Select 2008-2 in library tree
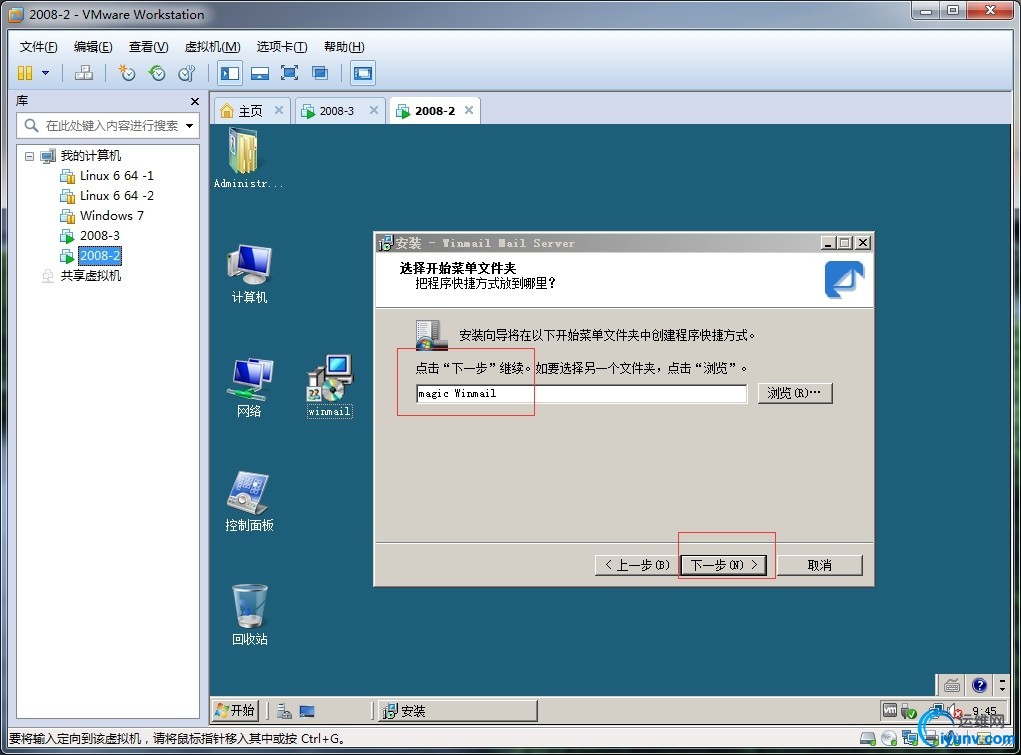Screen dimensions: 1021x755 click(x=100, y=255)
